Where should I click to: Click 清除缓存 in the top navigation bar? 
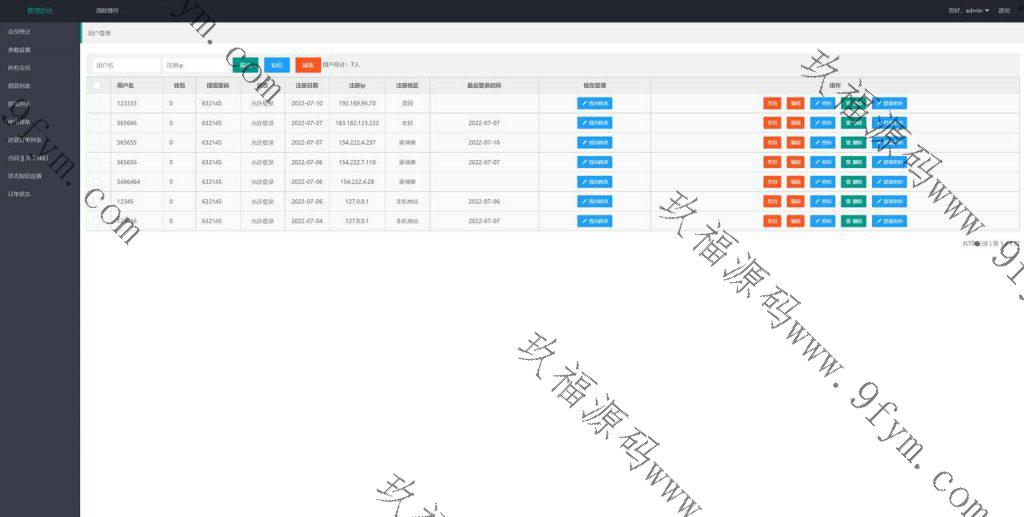click(107, 10)
